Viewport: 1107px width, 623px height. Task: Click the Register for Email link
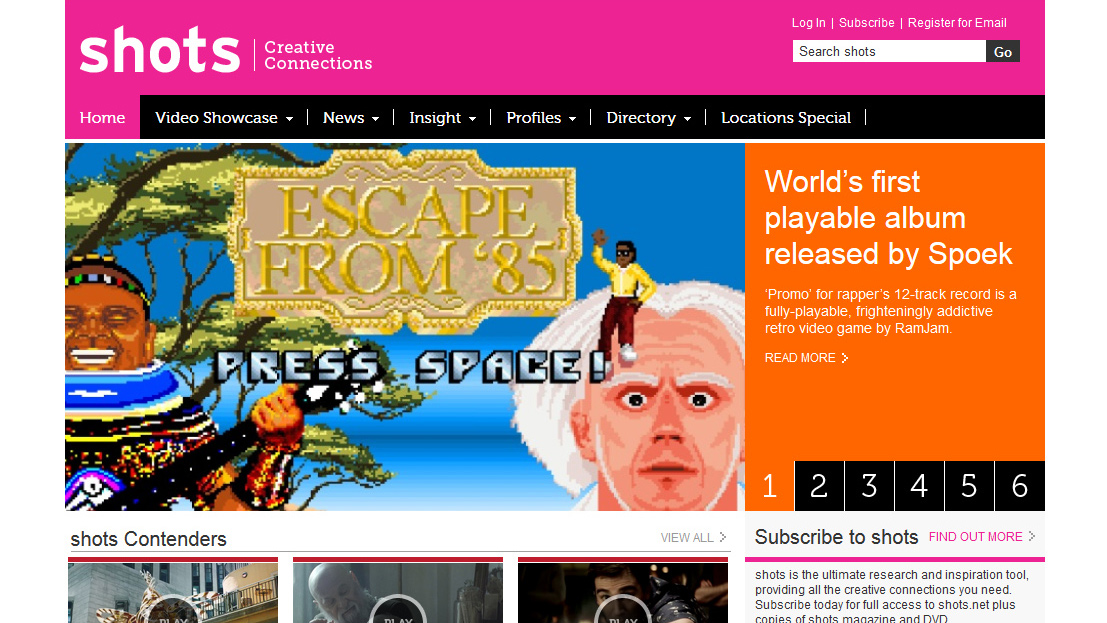(x=957, y=23)
